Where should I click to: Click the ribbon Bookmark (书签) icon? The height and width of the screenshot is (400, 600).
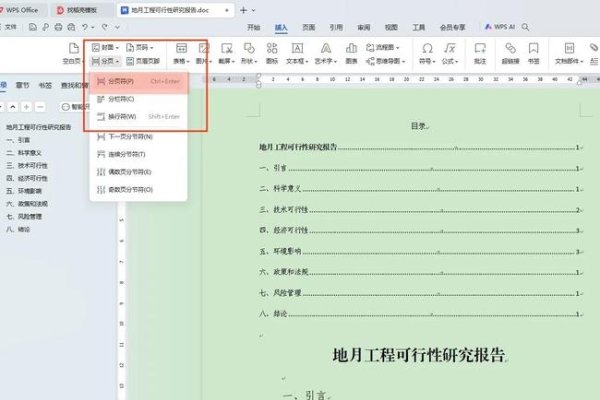533,48
